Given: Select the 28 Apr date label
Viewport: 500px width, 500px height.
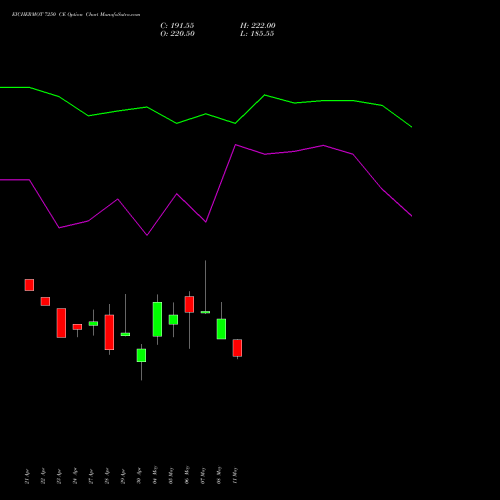Looking at the screenshot, I should point(107,476).
